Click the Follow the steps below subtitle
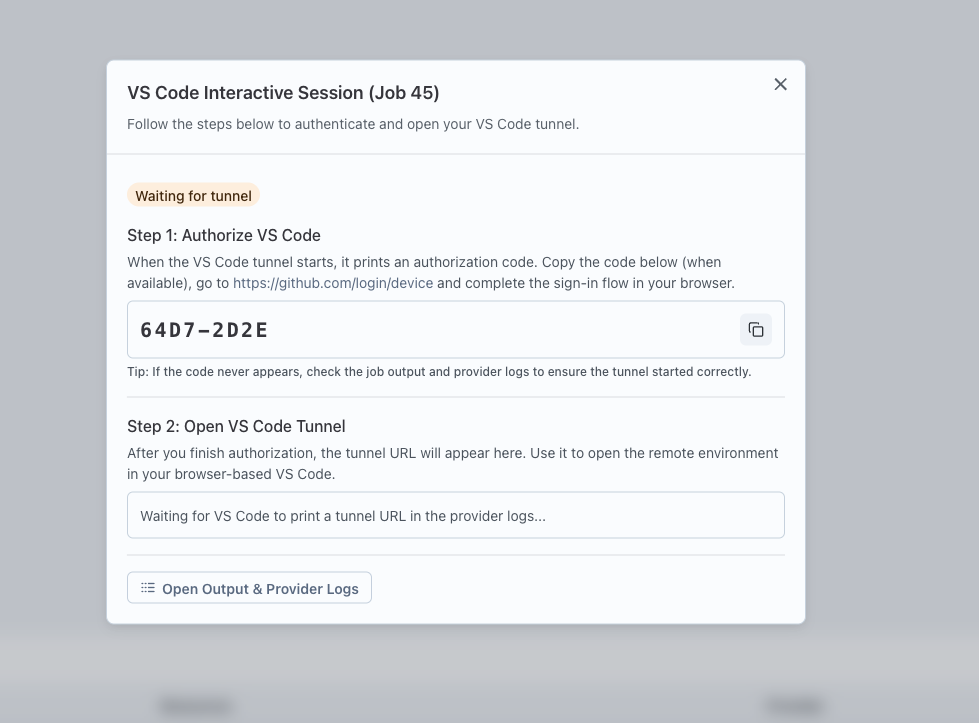This screenshot has height=723, width=979. (x=353, y=124)
